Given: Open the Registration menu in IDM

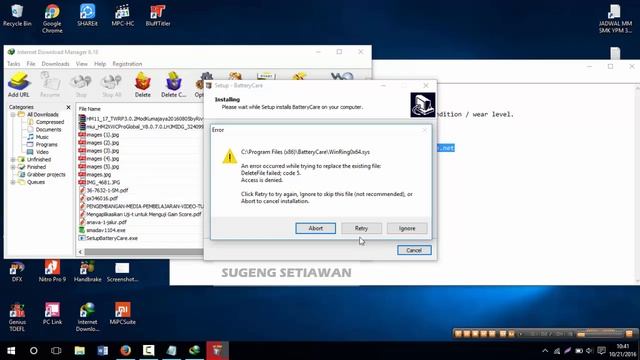Looking at the screenshot, I should click(x=127, y=64).
